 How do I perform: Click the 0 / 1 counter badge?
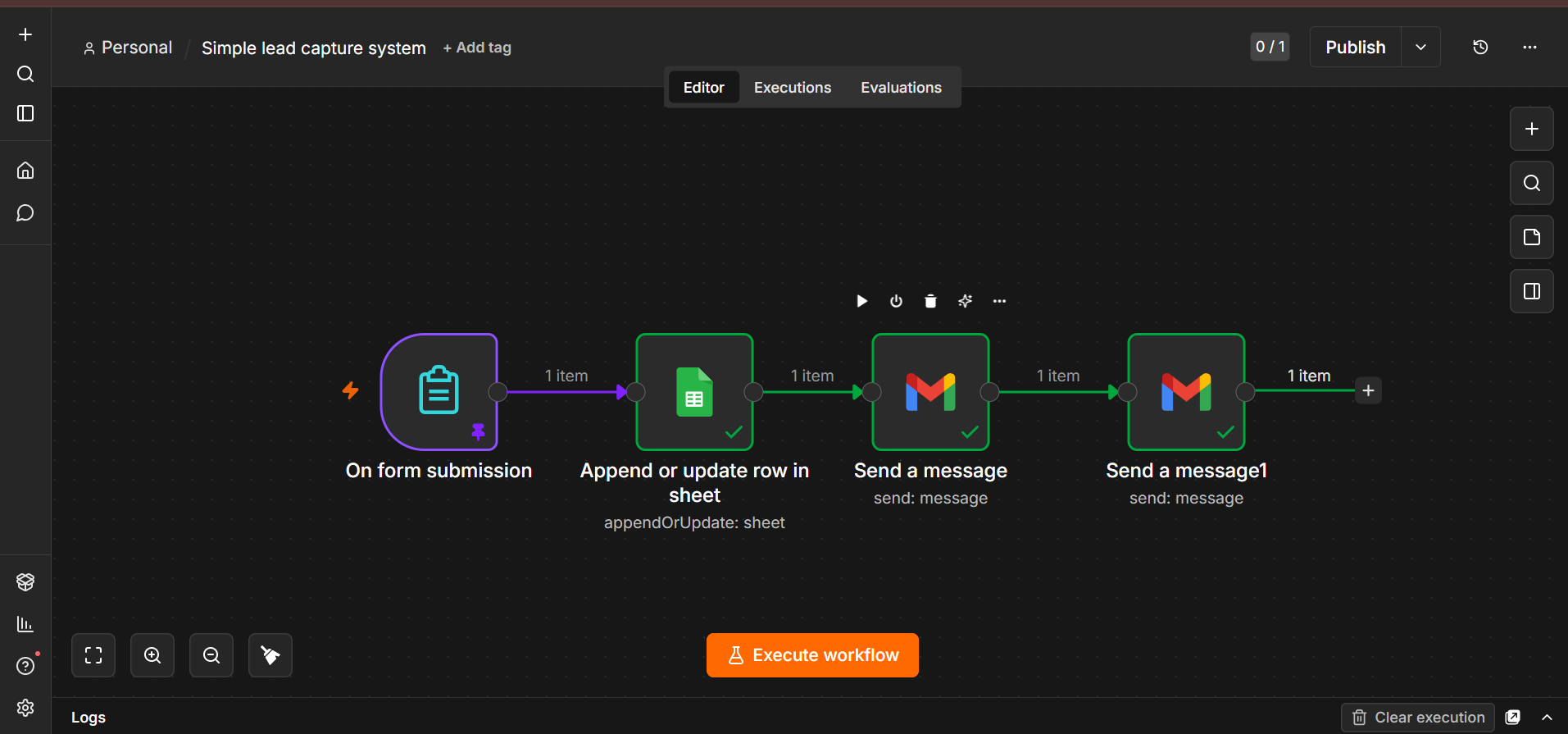click(x=1270, y=47)
